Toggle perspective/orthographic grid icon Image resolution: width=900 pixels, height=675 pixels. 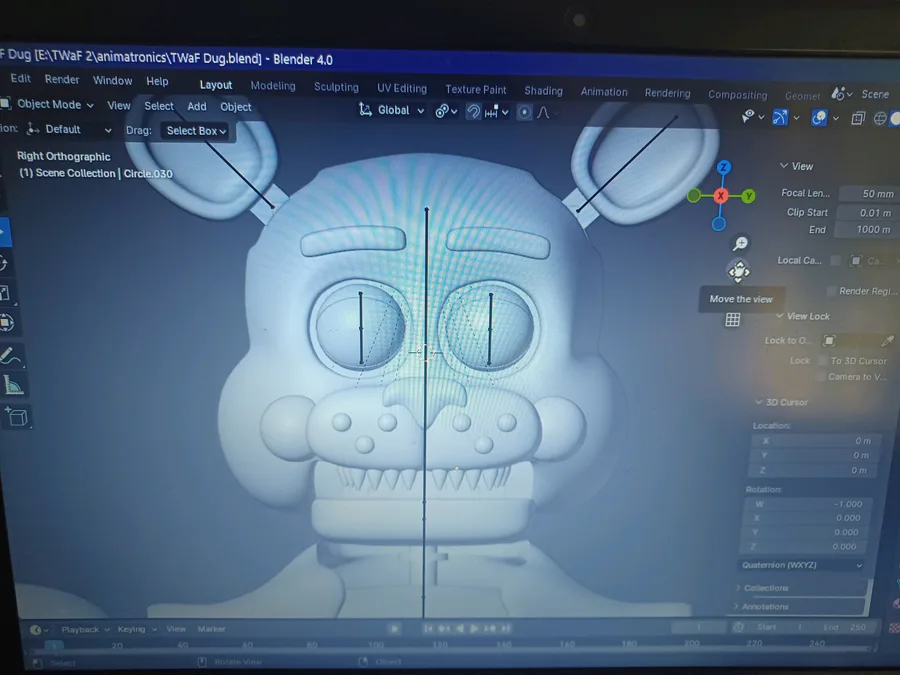pyautogui.click(x=732, y=320)
